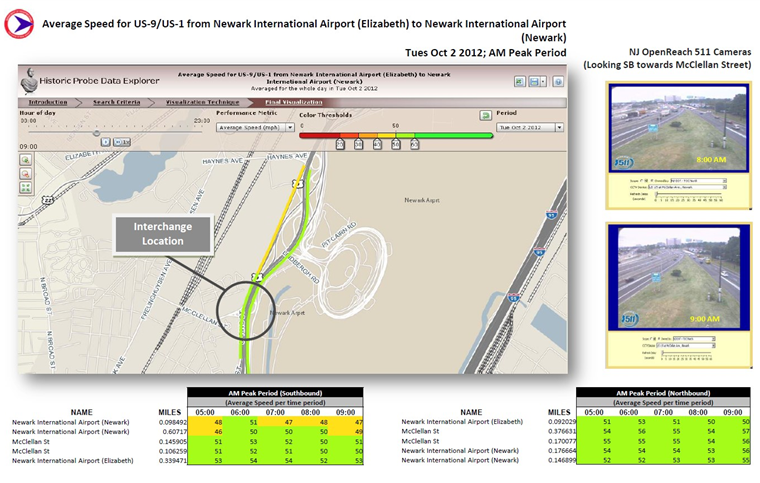Click the save disk icon
The width and height of the screenshot is (760, 483).
point(536,81)
